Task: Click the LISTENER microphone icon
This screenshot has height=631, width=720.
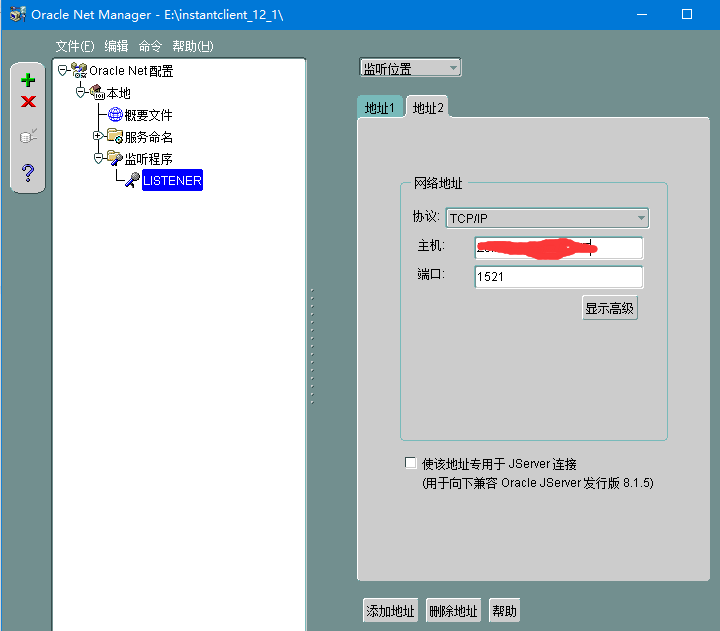Action: tap(132, 180)
